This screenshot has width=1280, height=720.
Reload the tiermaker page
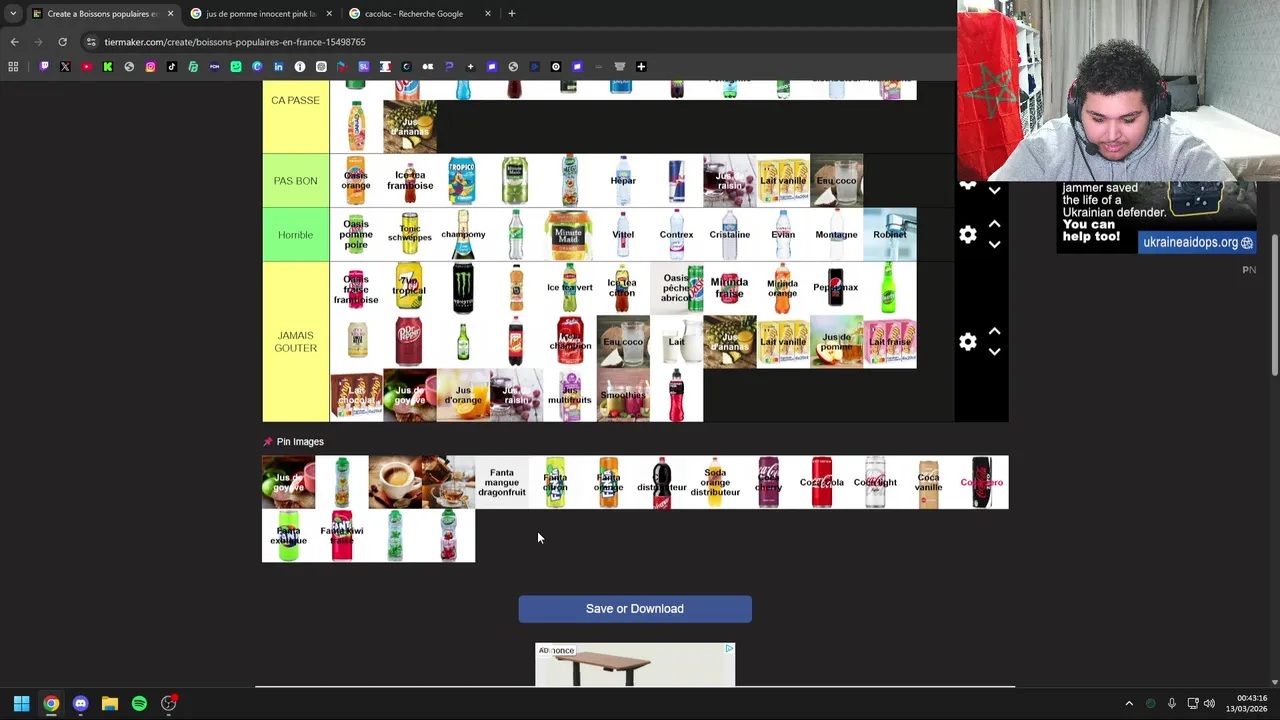[62, 42]
